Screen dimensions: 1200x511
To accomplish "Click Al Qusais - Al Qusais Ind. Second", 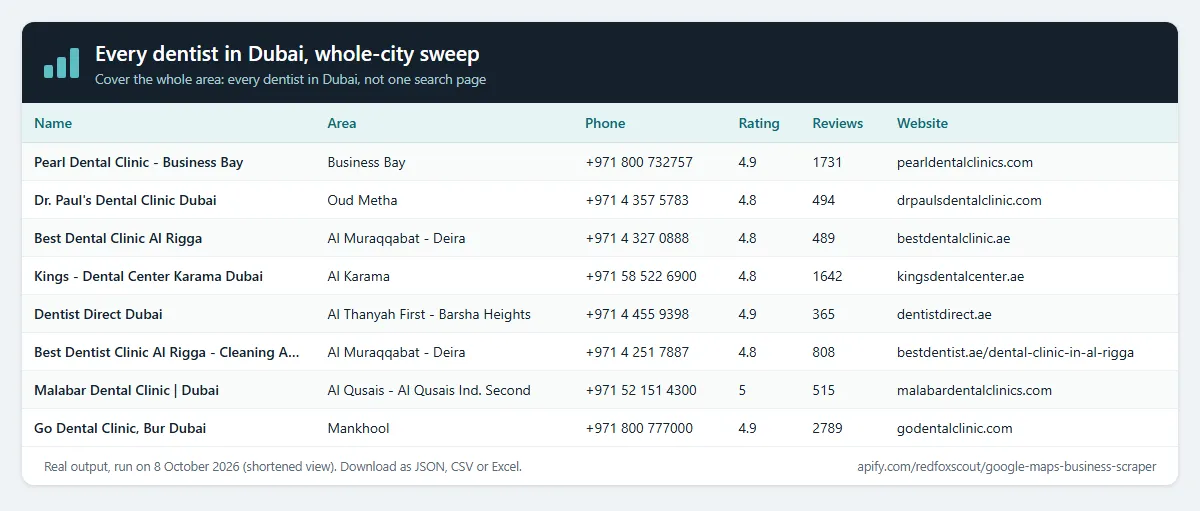I will point(429,390).
